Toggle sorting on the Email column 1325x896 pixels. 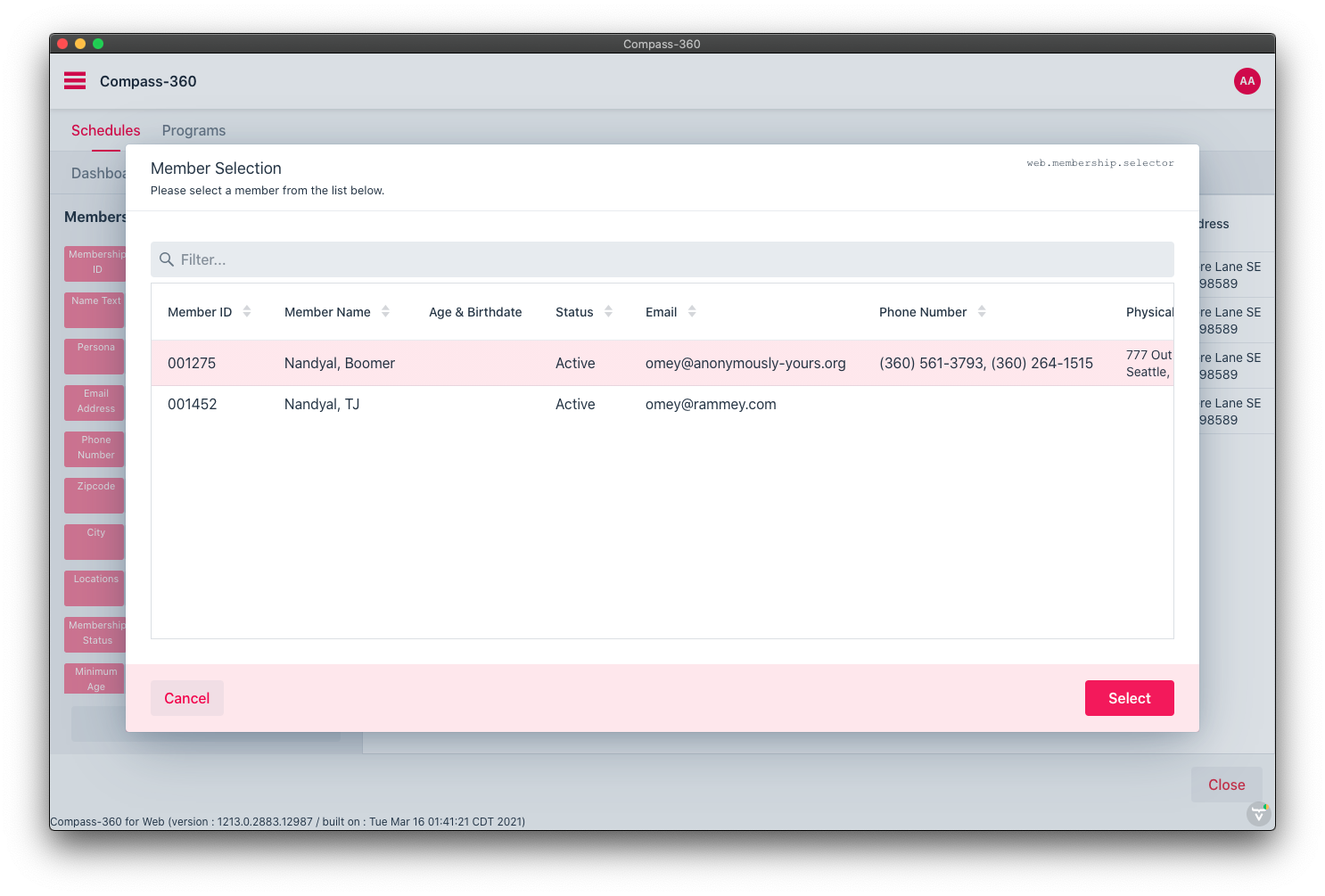point(691,311)
